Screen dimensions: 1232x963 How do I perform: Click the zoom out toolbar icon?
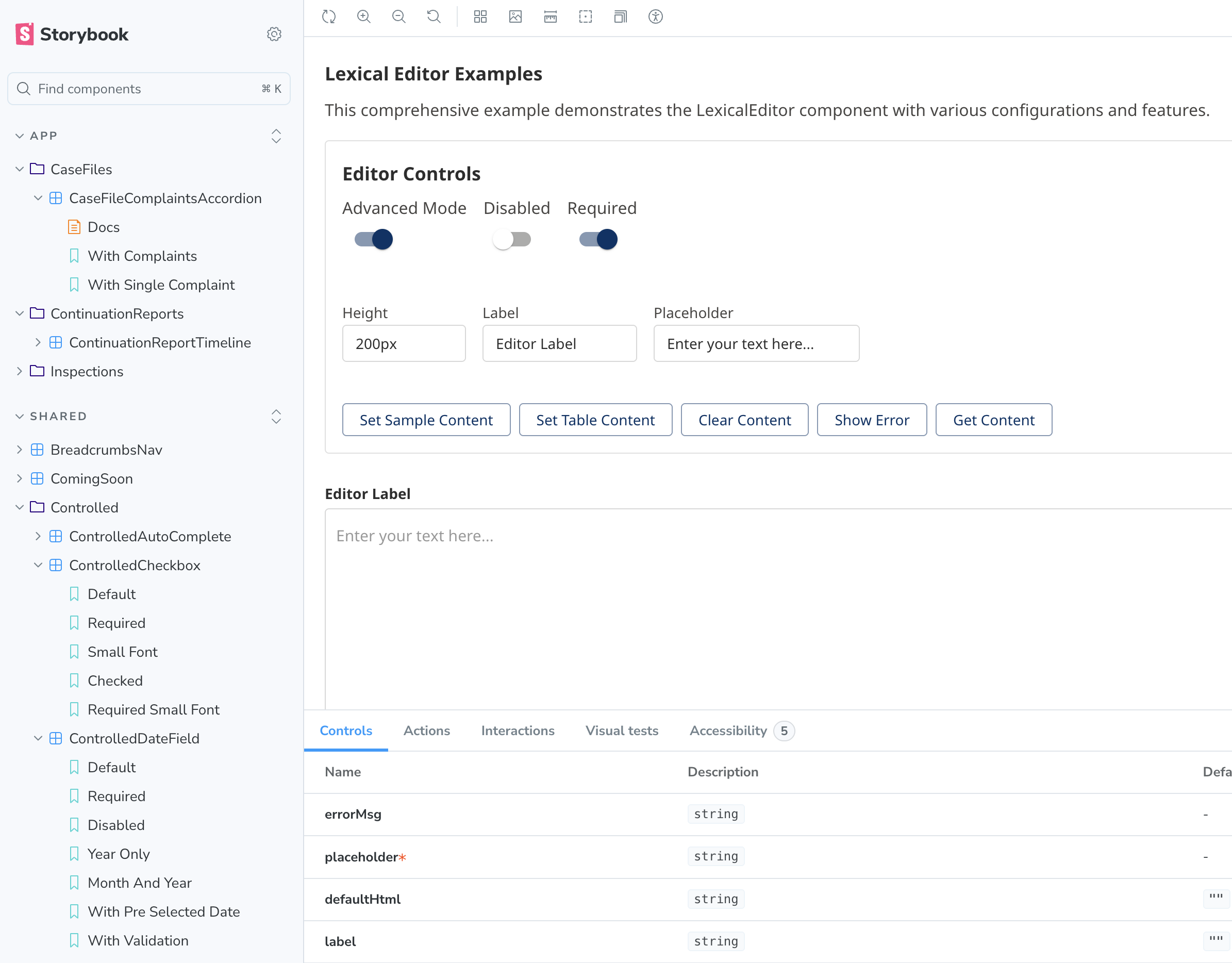click(x=399, y=17)
